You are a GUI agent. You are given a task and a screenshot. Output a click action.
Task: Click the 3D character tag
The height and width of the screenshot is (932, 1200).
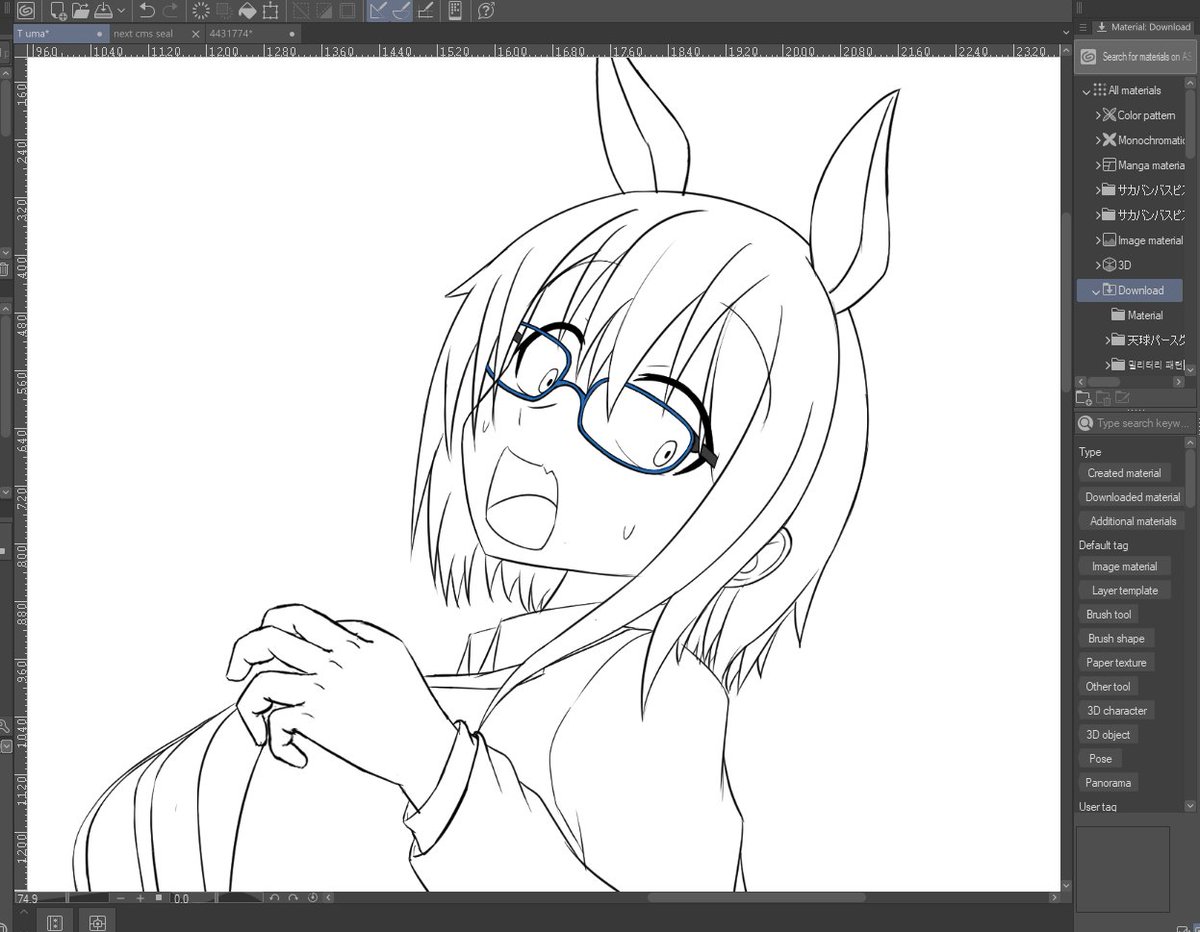click(x=1117, y=711)
